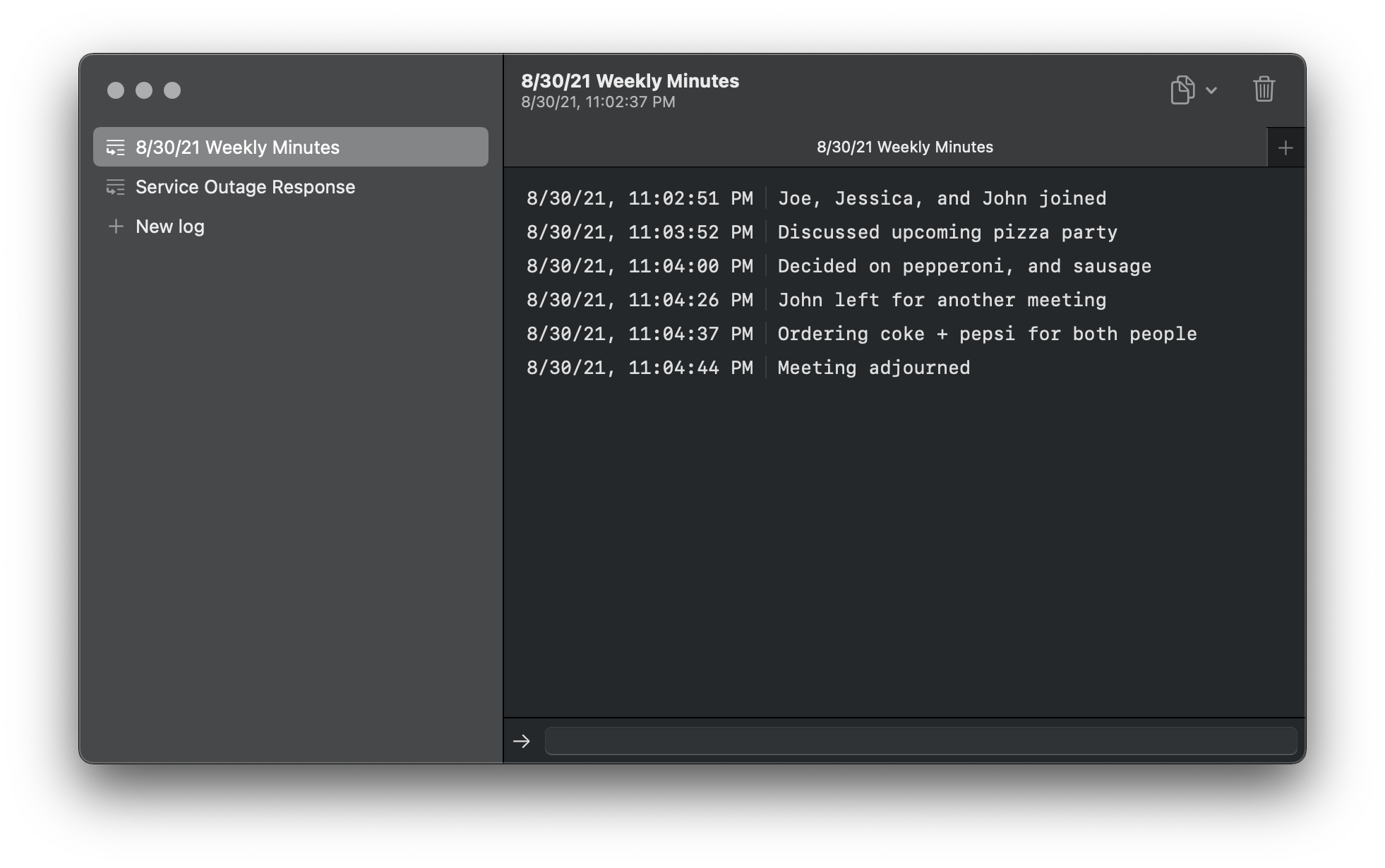Switch to the 8/30/21 Weekly Minutes tab
The width and height of the screenshot is (1385, 868).
click(x=904, y=147)
